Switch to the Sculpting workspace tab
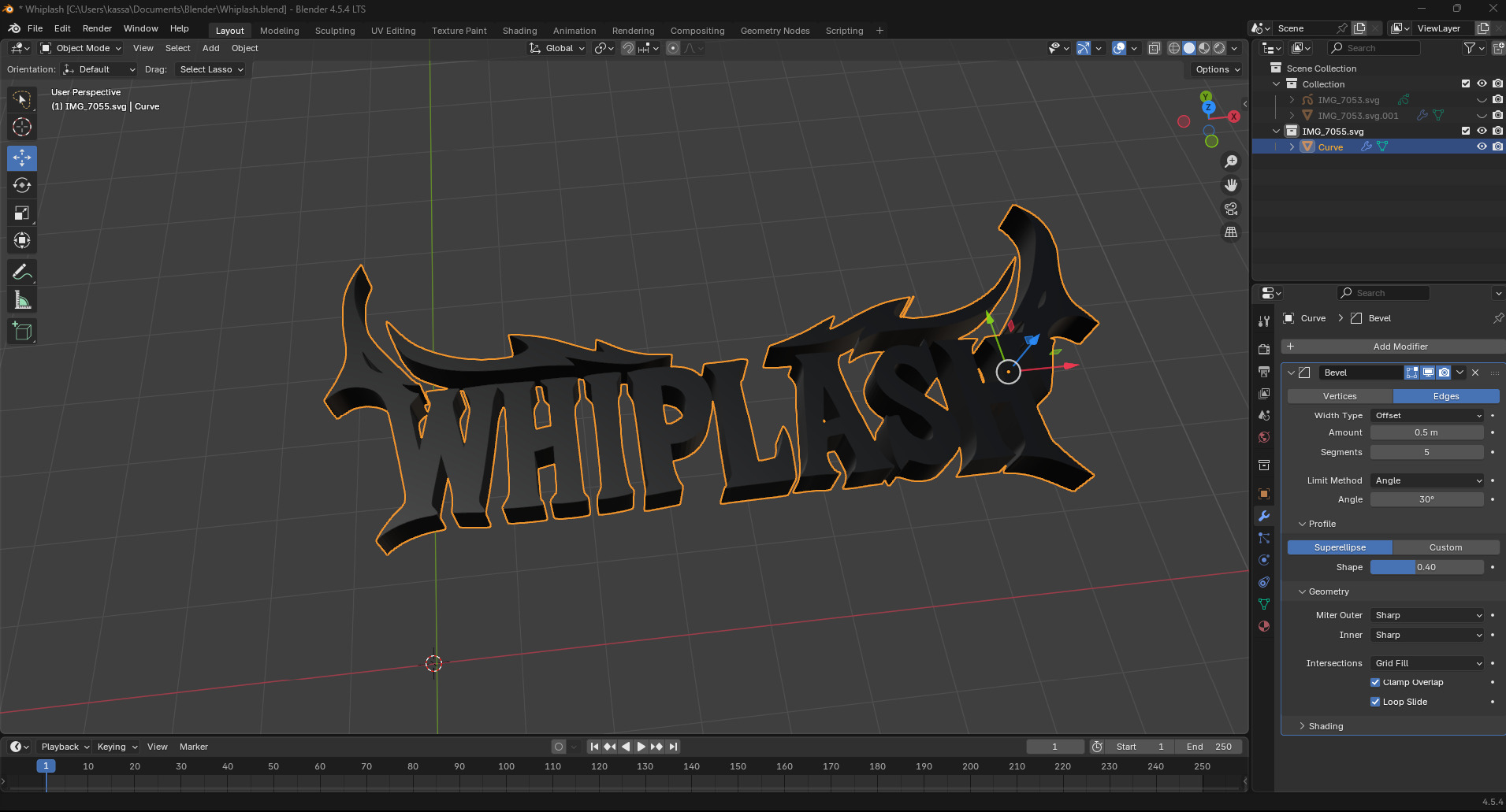The width and height of the screenshot is (1506, 812). 335,31
